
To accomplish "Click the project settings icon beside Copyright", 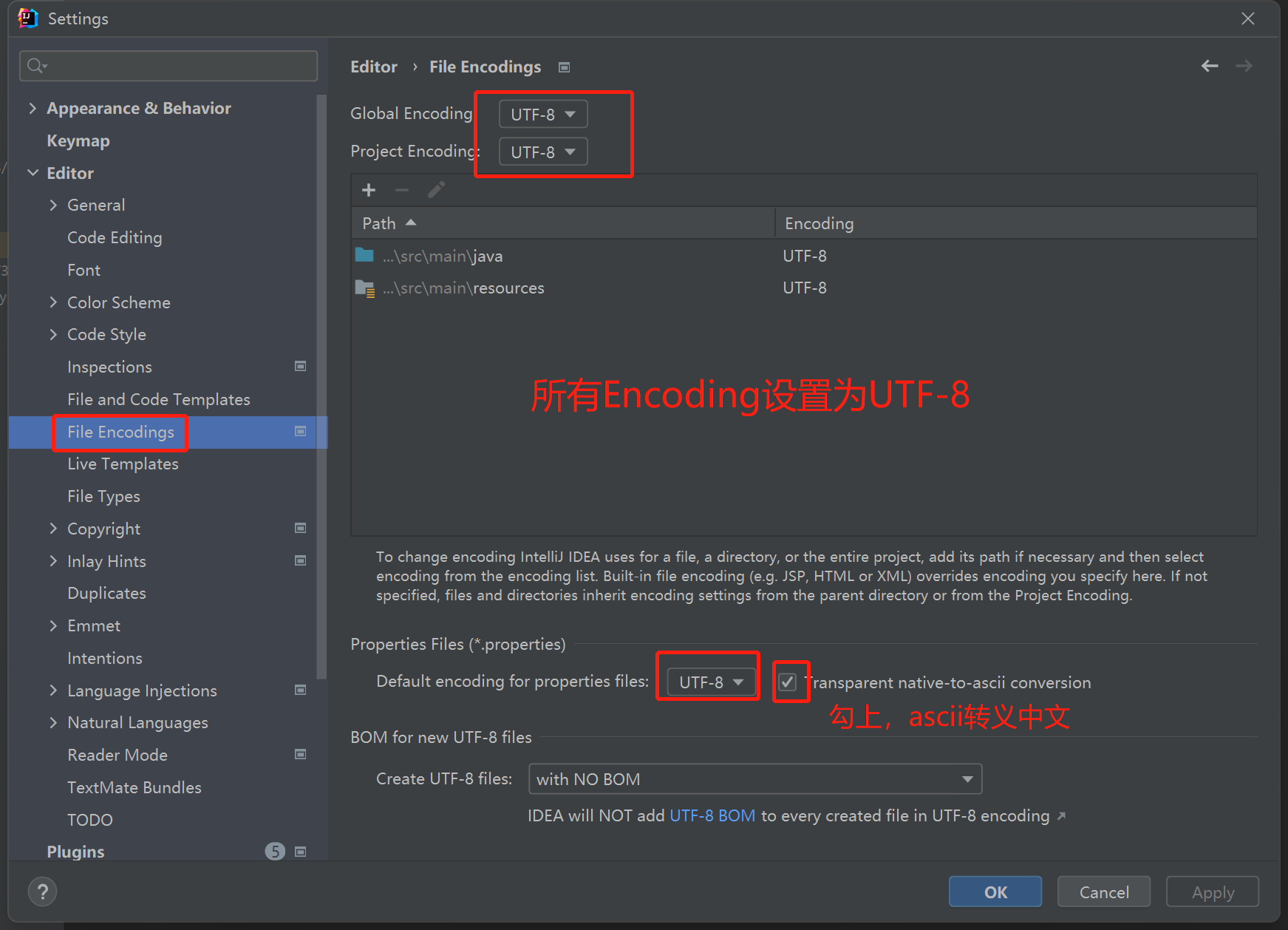I will (301, 528).
